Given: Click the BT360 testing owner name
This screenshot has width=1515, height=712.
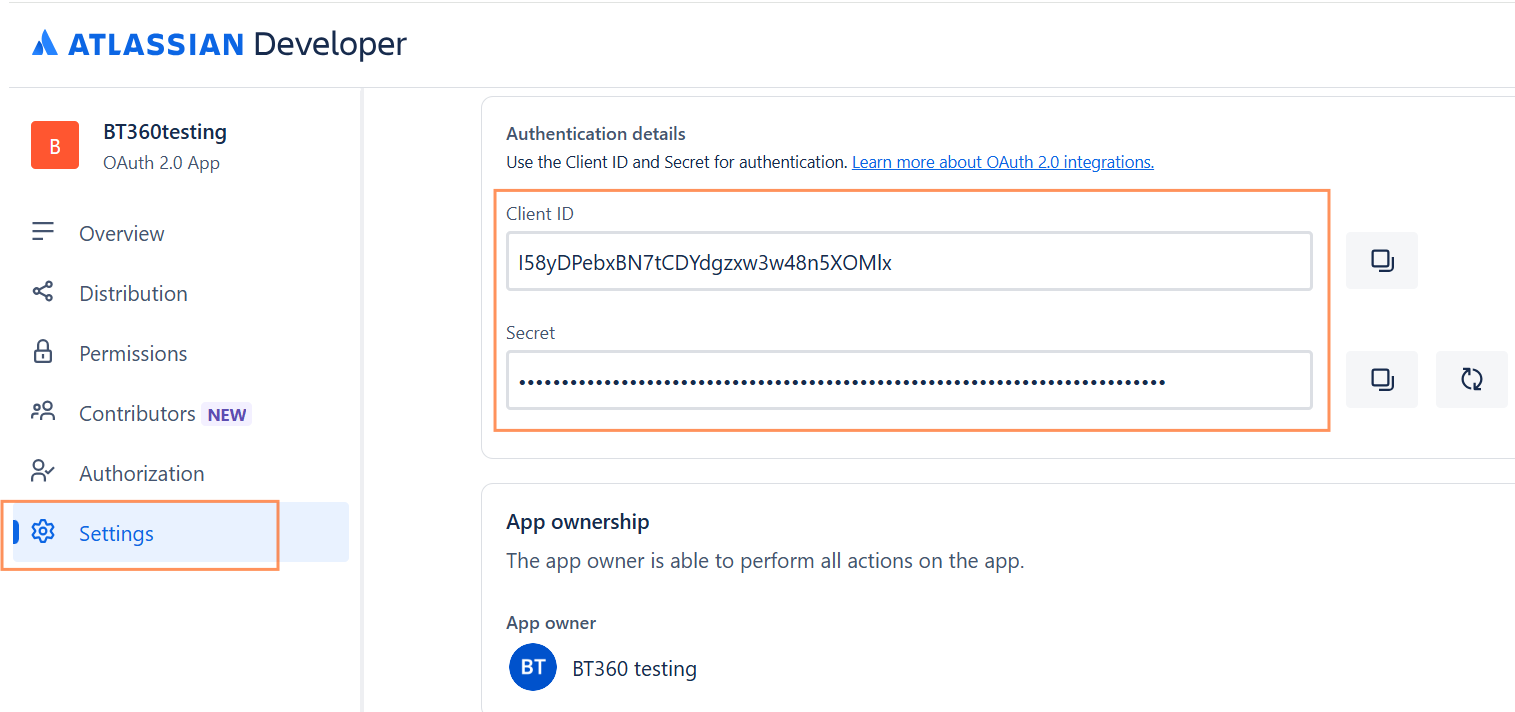Looking at the screenshot, I should [x=634, y=668].
